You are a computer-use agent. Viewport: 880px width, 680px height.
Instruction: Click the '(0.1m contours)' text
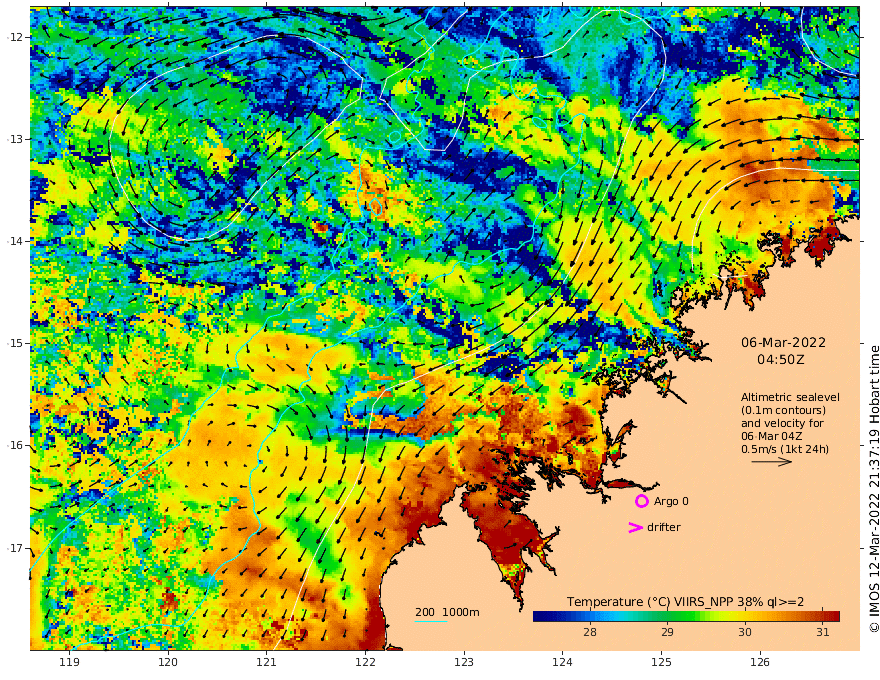[x=783, y=410]
